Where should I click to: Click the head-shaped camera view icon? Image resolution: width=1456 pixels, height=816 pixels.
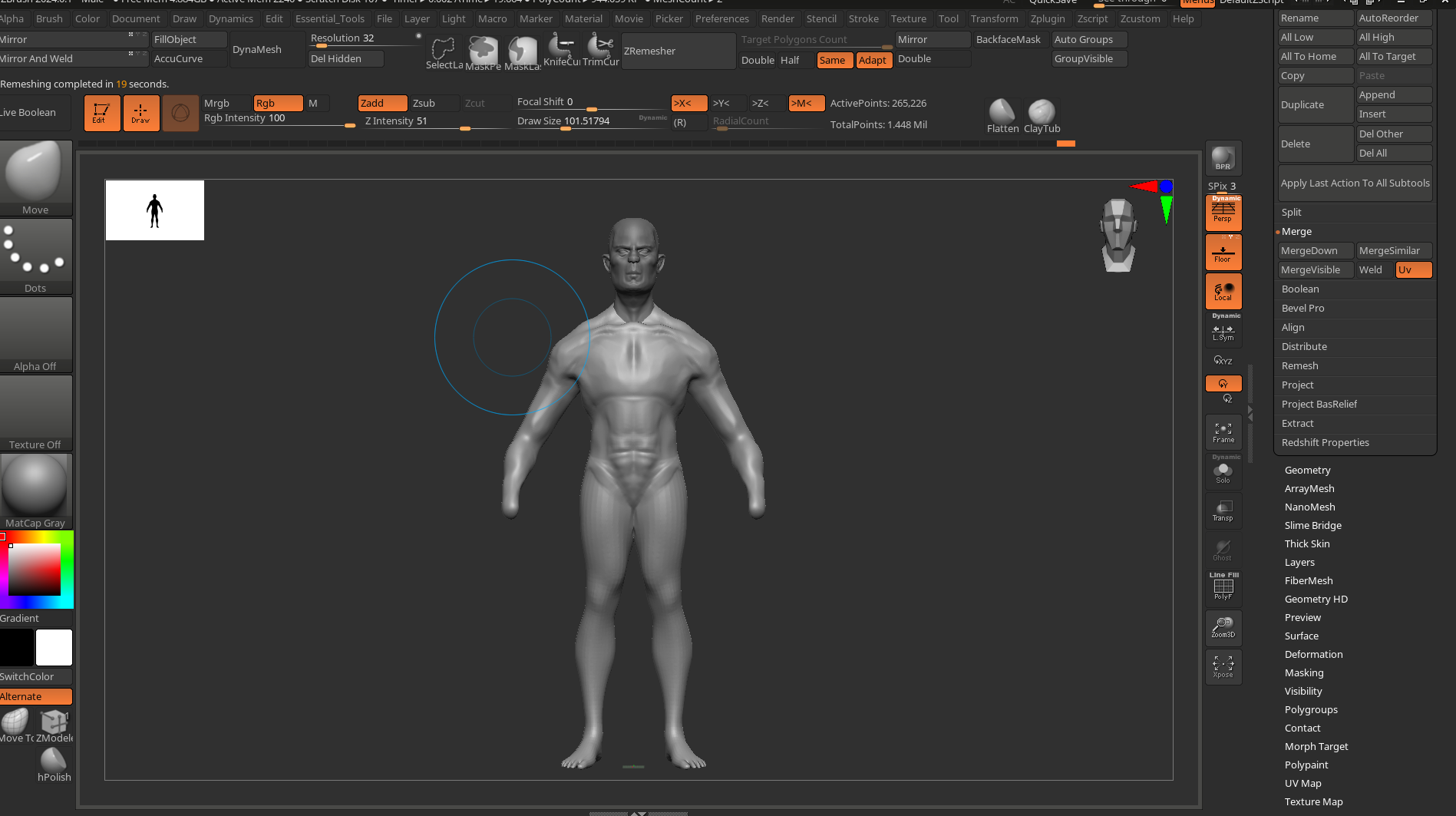pos(1118,236)
